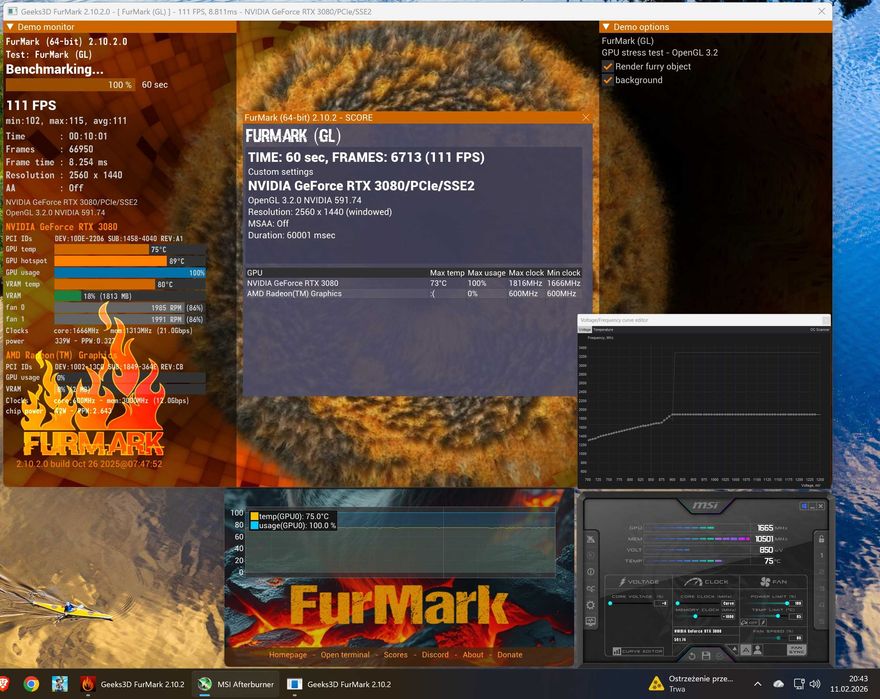Switch to Voltage tab in curve editor

[x=584, y=330]
